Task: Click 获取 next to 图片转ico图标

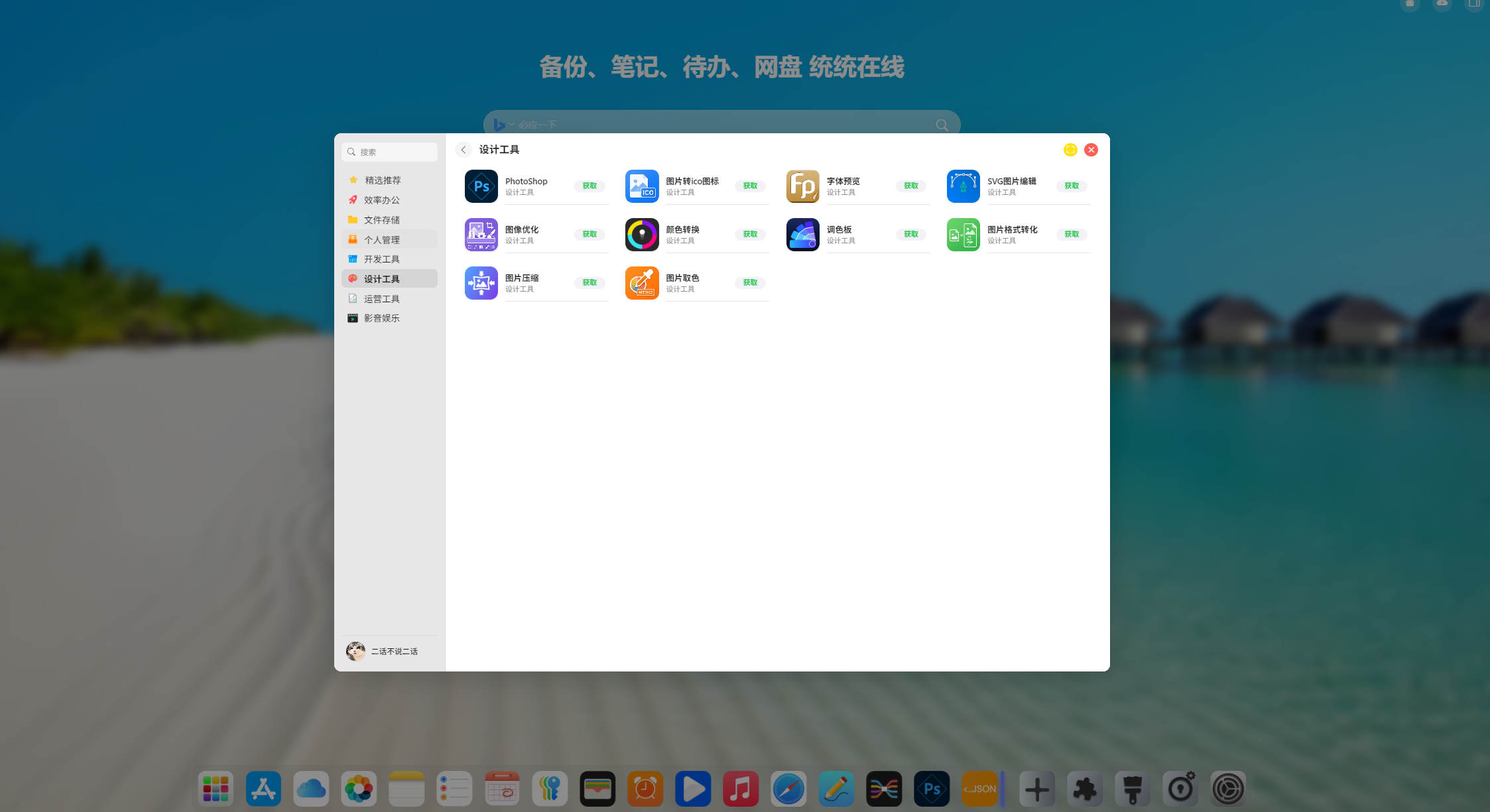Action: 750,186
